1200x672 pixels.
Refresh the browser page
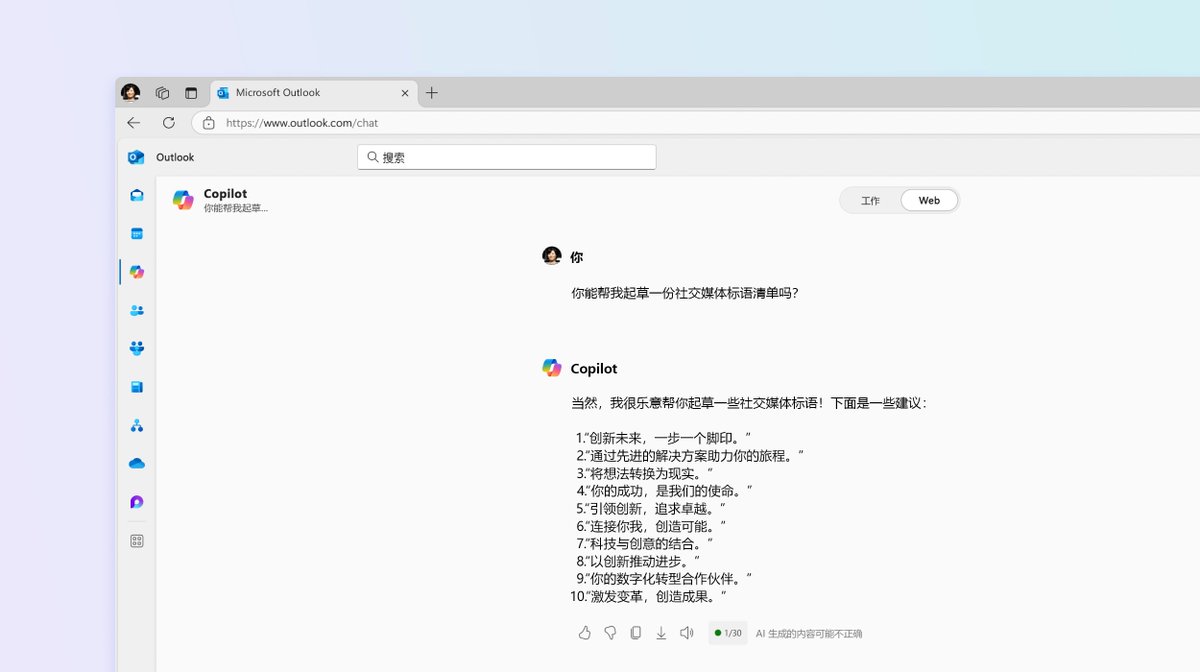point(169,123)
